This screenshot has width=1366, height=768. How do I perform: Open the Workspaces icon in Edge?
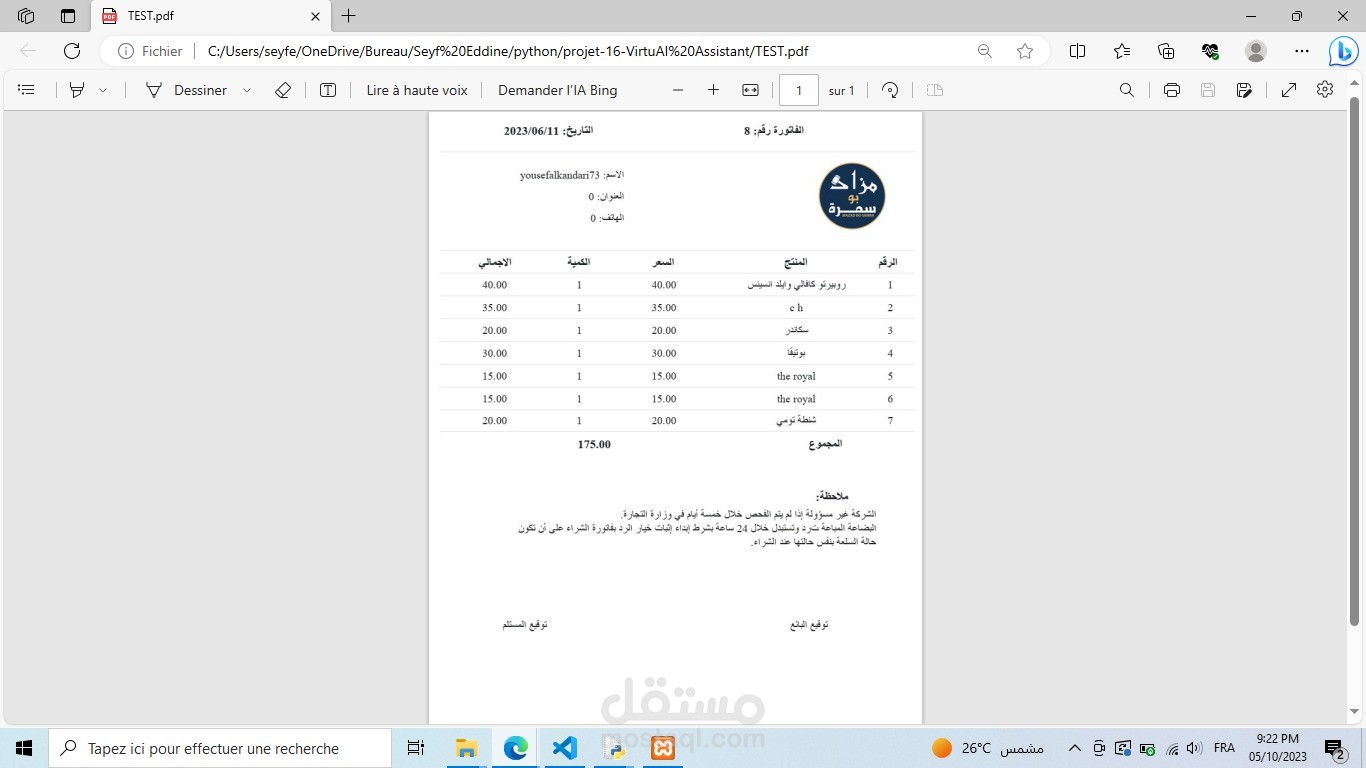pos(26,16)
